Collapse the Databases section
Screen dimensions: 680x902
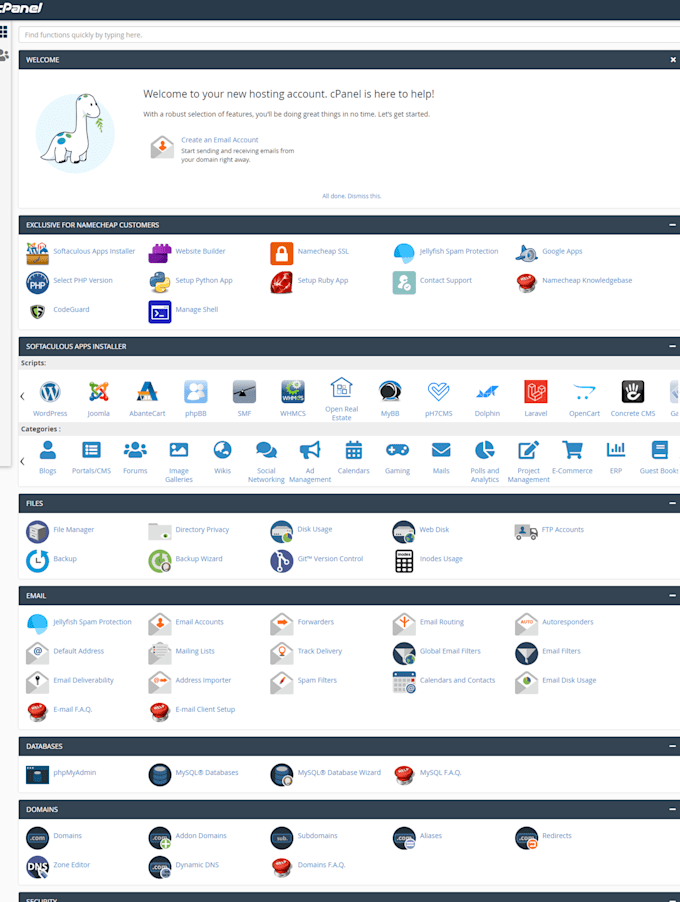tap(672, 746)
